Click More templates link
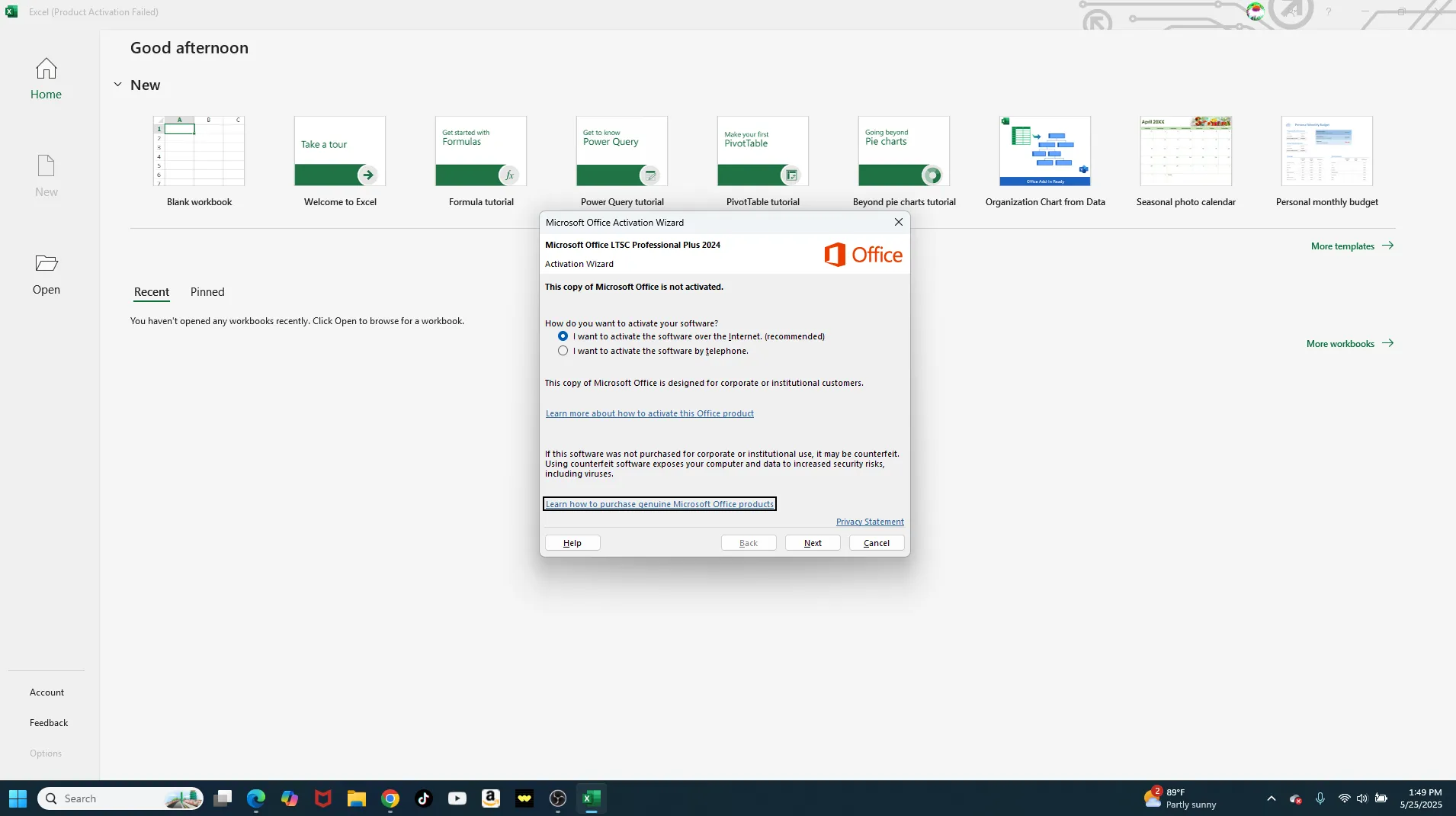 (x=1352, y=246)
